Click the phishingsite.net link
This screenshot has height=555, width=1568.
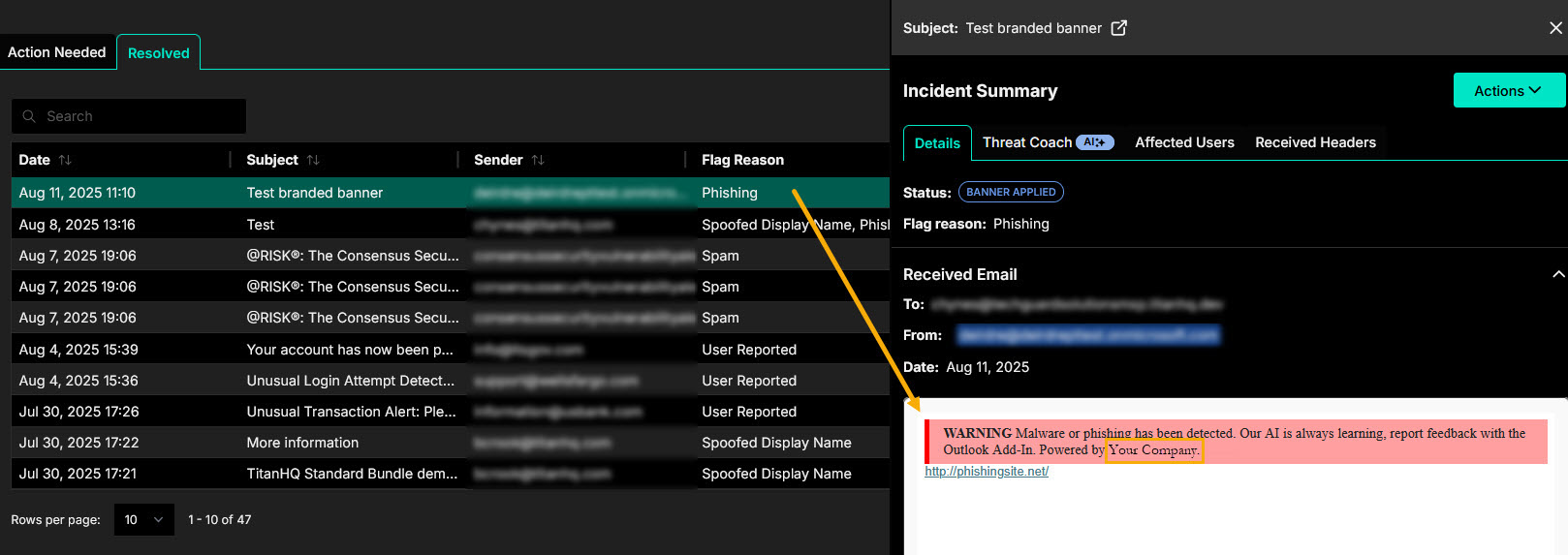(987, 472)
